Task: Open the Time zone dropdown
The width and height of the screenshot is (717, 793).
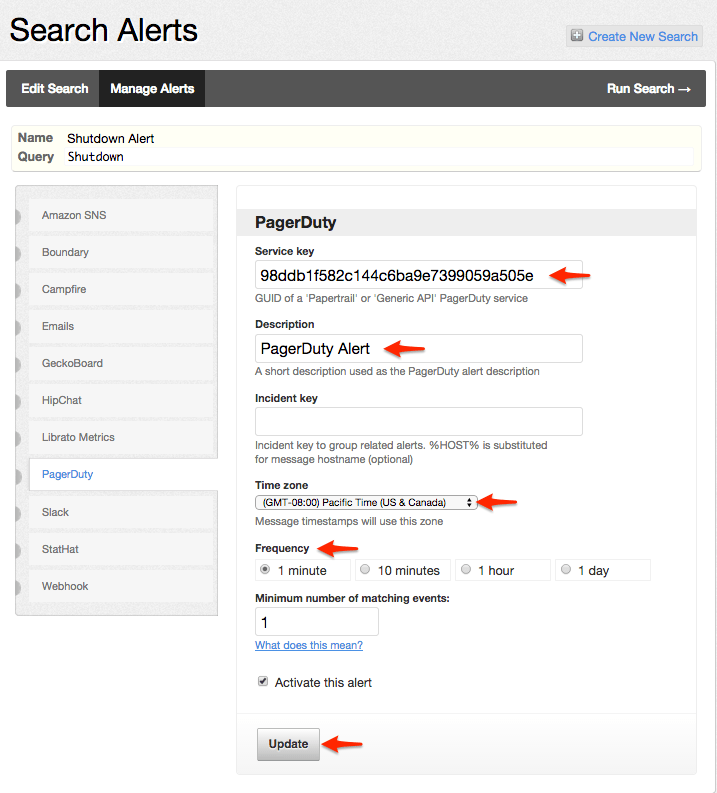Action: [366, 502]
